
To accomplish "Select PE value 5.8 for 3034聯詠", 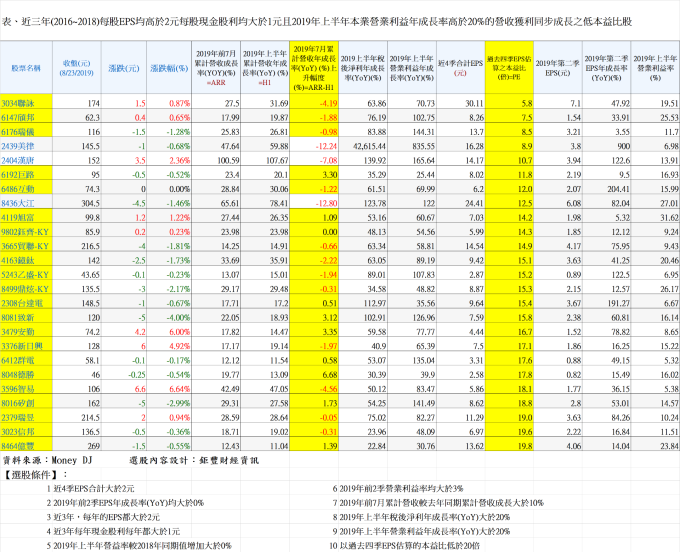I will (527, 103).
